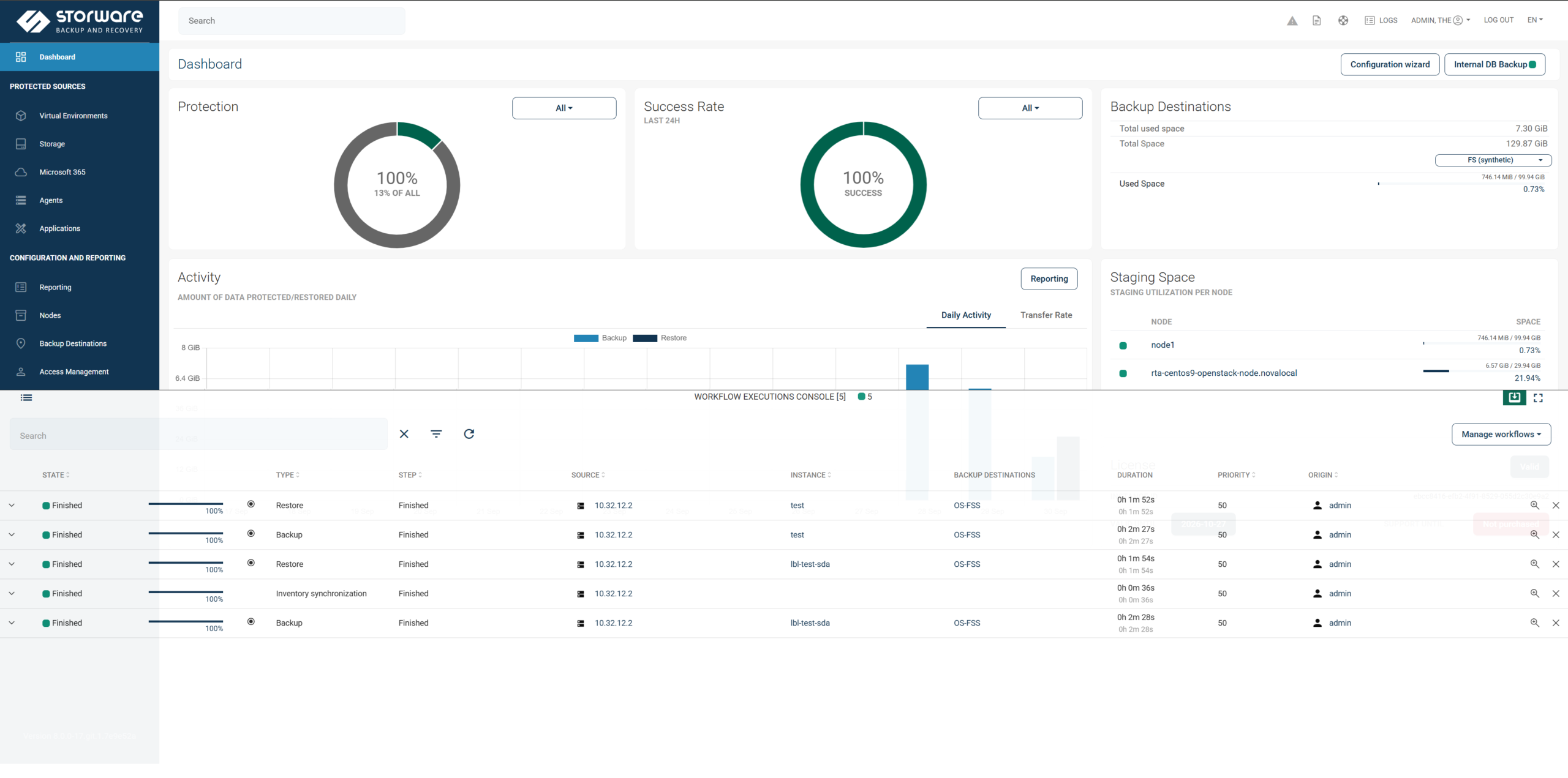
Task: Click rta-centos9-openstack-node.novalocal entry
Action: tap(1224, 373)
